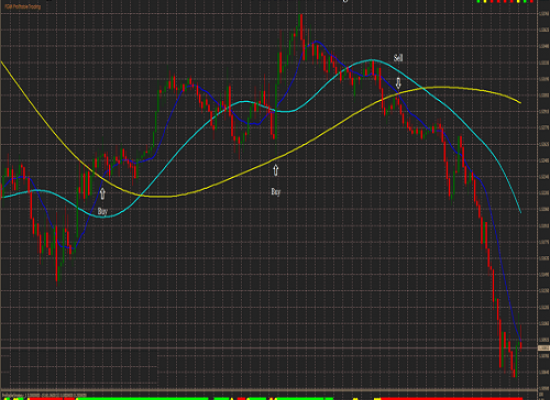Click the long green segment of bottom trend bar
This screenshot has width=550, height=400.
pos(142,399)
